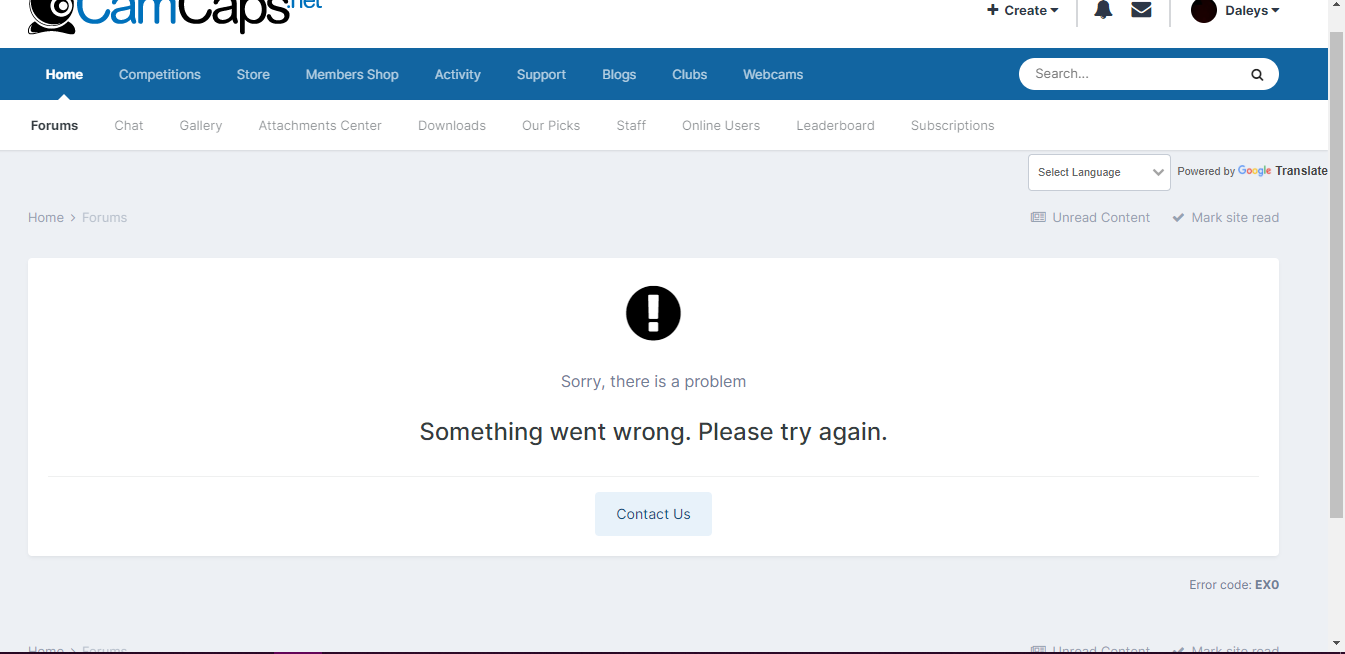
Task: Select the Forums sub-tab
Action: point(54,125)
